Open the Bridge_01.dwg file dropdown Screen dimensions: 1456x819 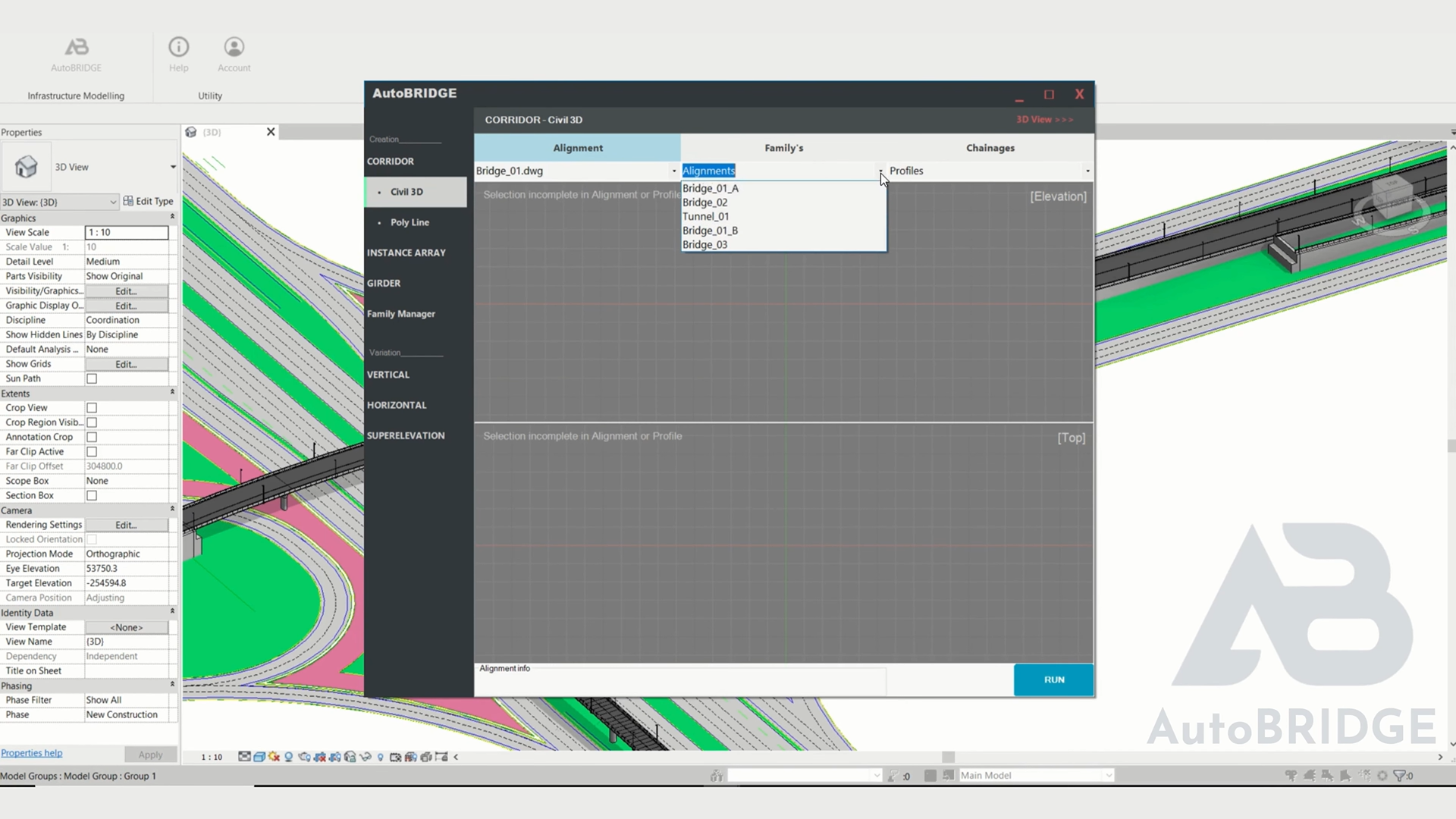click(x=673, y=171)
